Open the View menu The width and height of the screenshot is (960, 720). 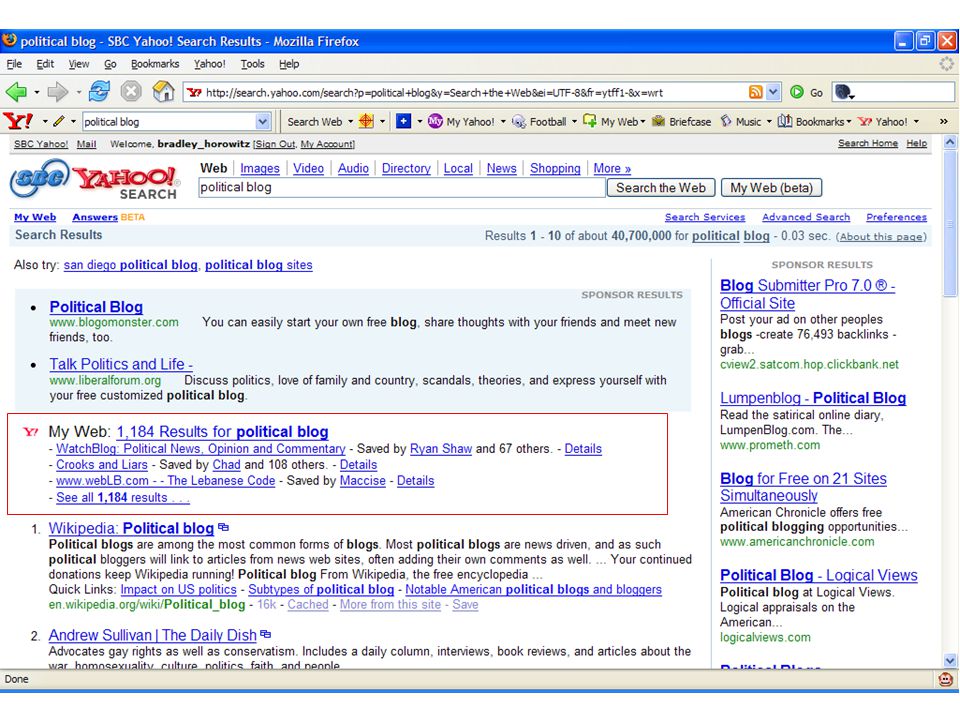(78, 64)
